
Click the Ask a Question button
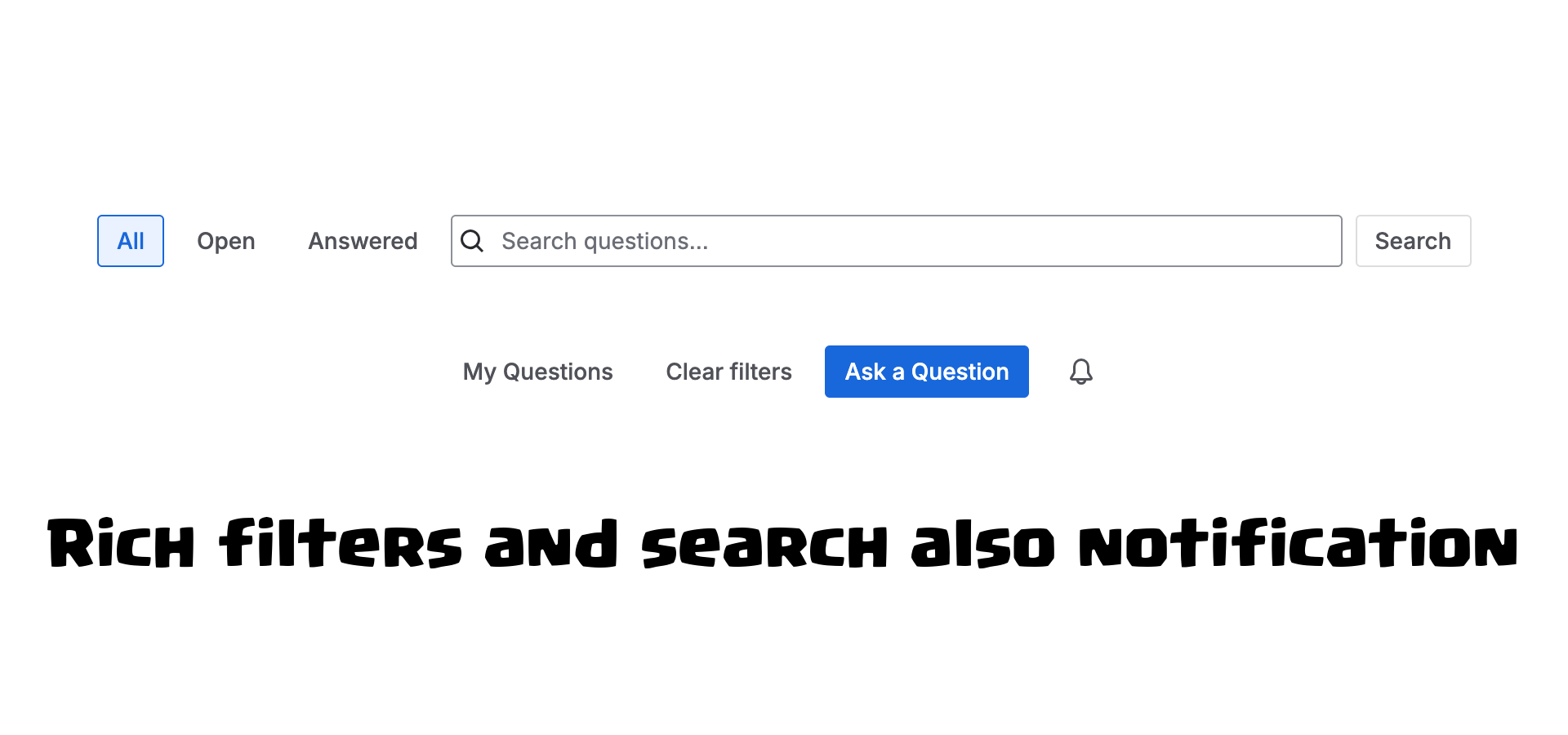(926, 372)
